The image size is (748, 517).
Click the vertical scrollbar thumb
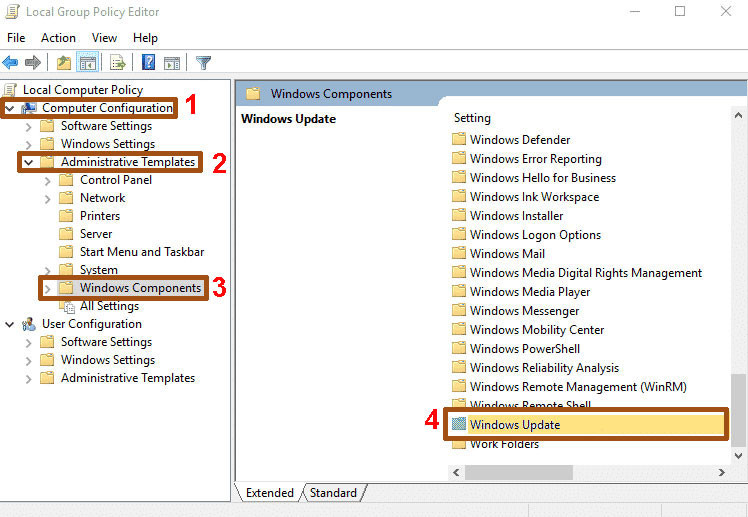tap(738, 411)
